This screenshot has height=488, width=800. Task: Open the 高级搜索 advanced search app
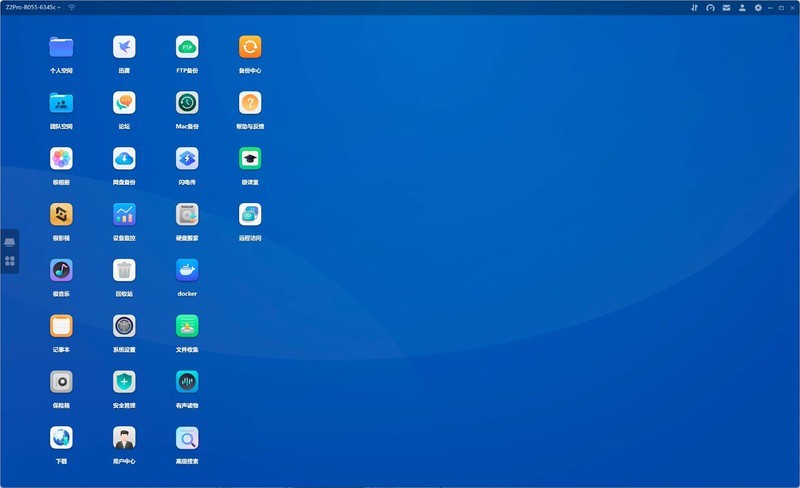(x=187, y=437)
